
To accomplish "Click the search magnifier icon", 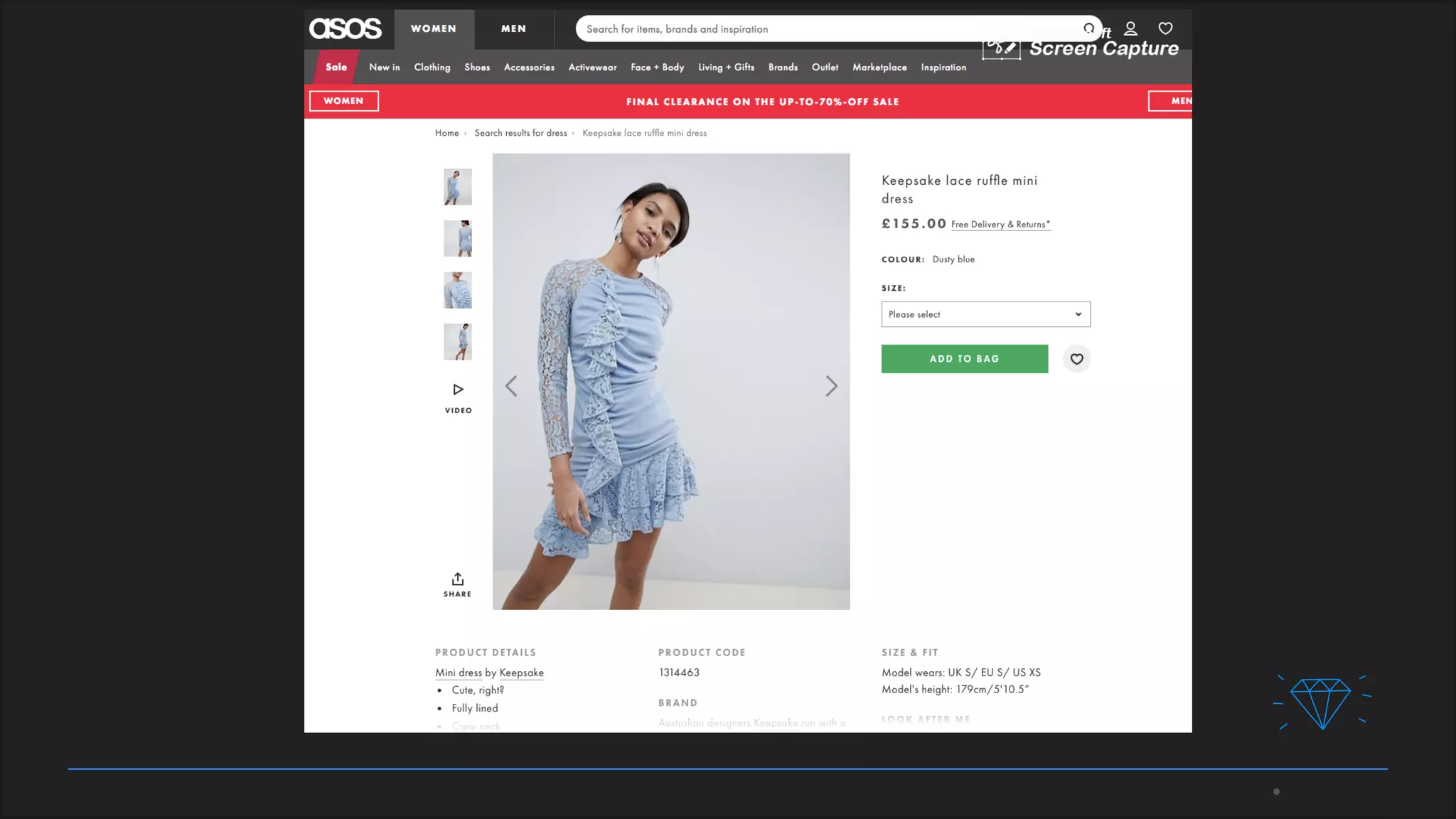I will click(1088, 28).
